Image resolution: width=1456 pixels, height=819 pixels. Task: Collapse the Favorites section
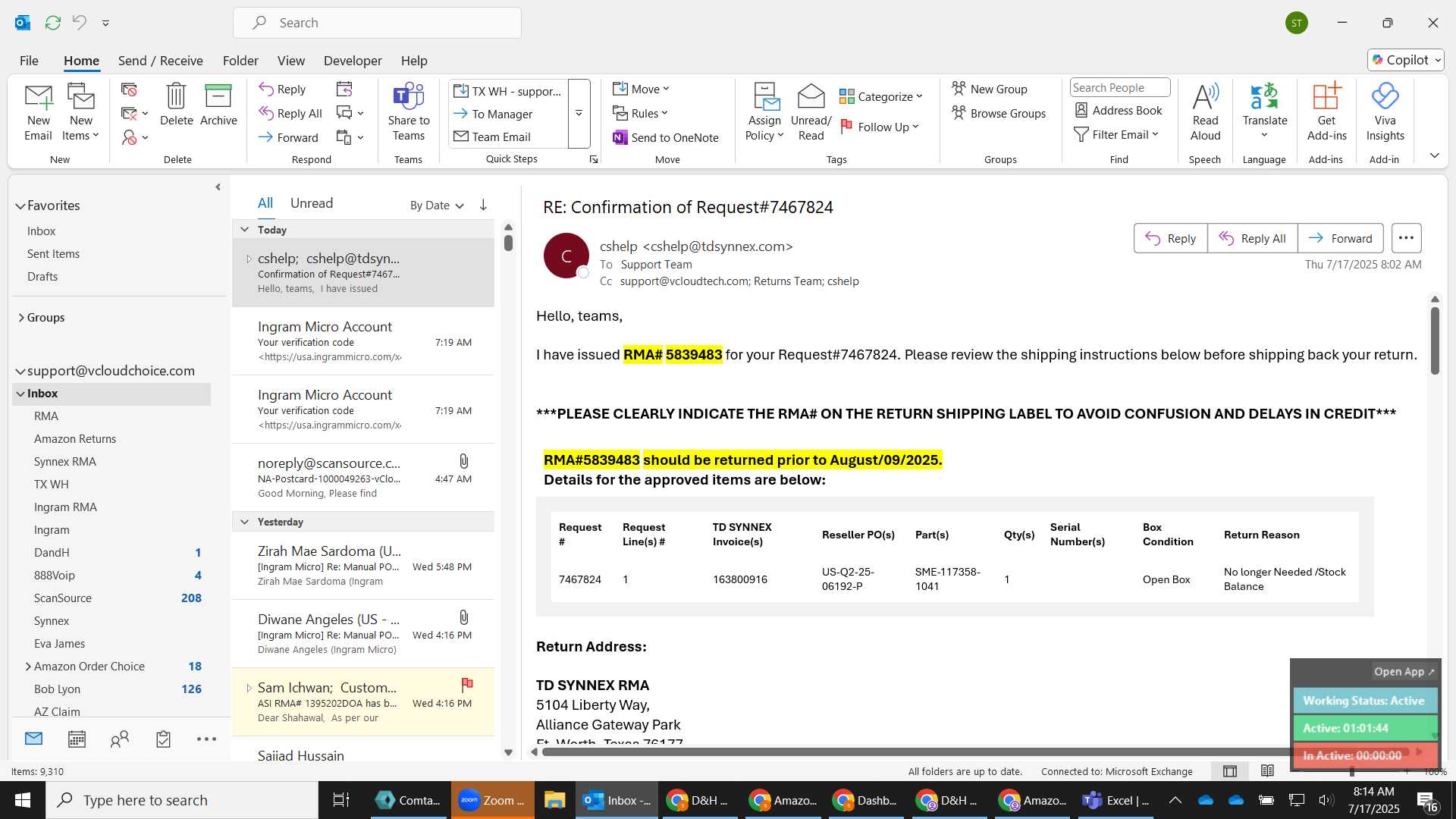click(x=20, y=206)
